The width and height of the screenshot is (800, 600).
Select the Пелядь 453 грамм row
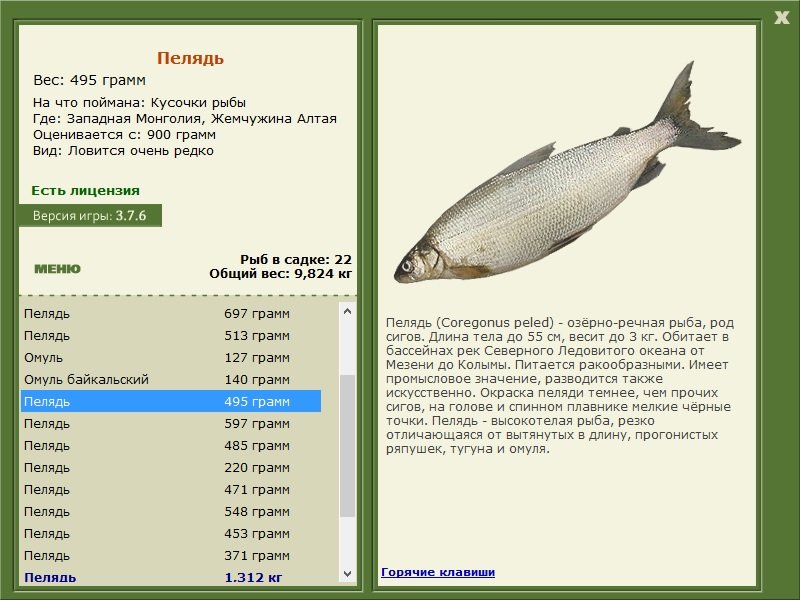[x=171, y=533]
